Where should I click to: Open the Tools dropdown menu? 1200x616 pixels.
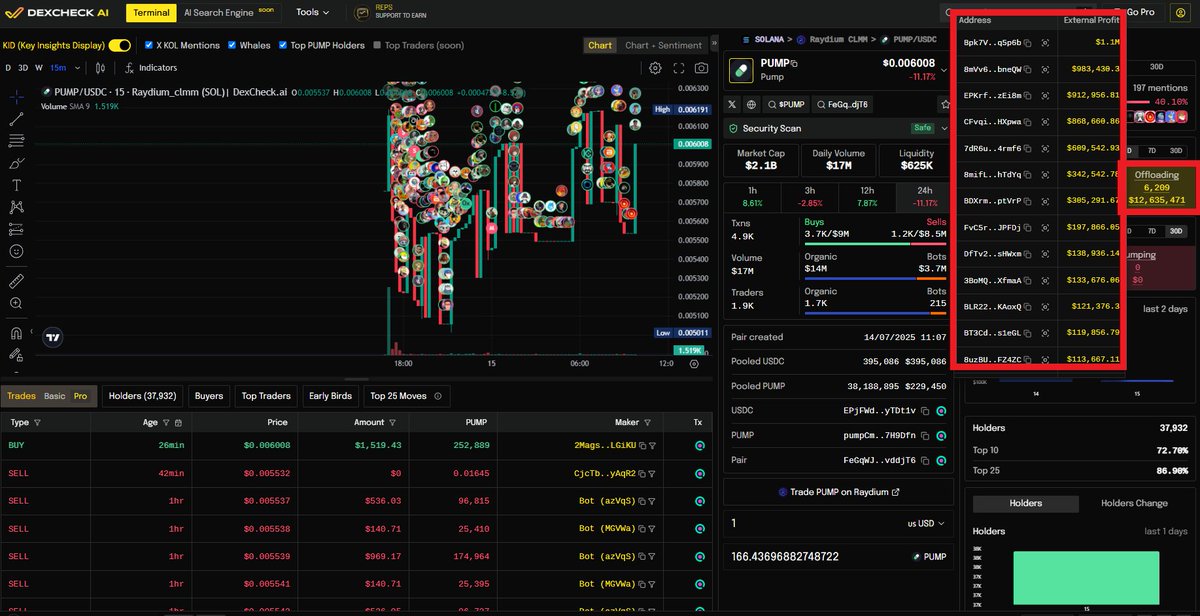pos(313,13)
